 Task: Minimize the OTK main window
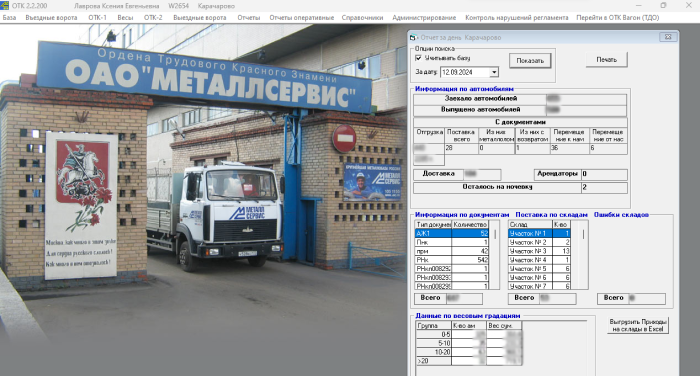point(638,5)
